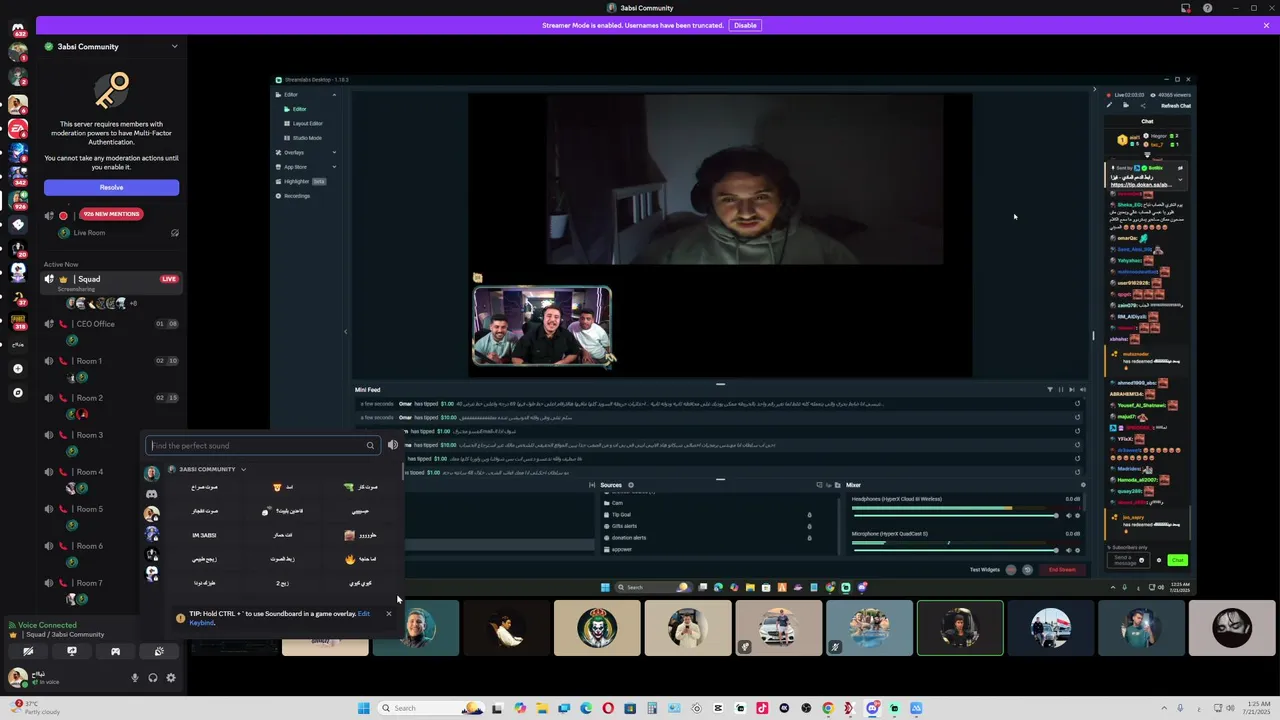Collapse the Editor section in Streamlabs sidebar
The image size is (1280, 720).
[334, 95]
